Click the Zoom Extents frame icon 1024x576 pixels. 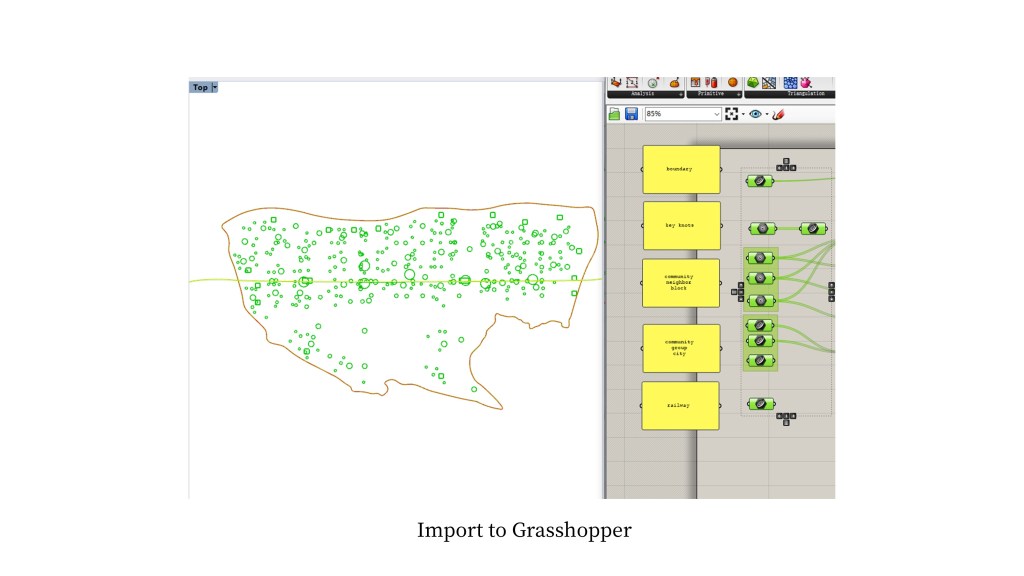coord(731,114)
